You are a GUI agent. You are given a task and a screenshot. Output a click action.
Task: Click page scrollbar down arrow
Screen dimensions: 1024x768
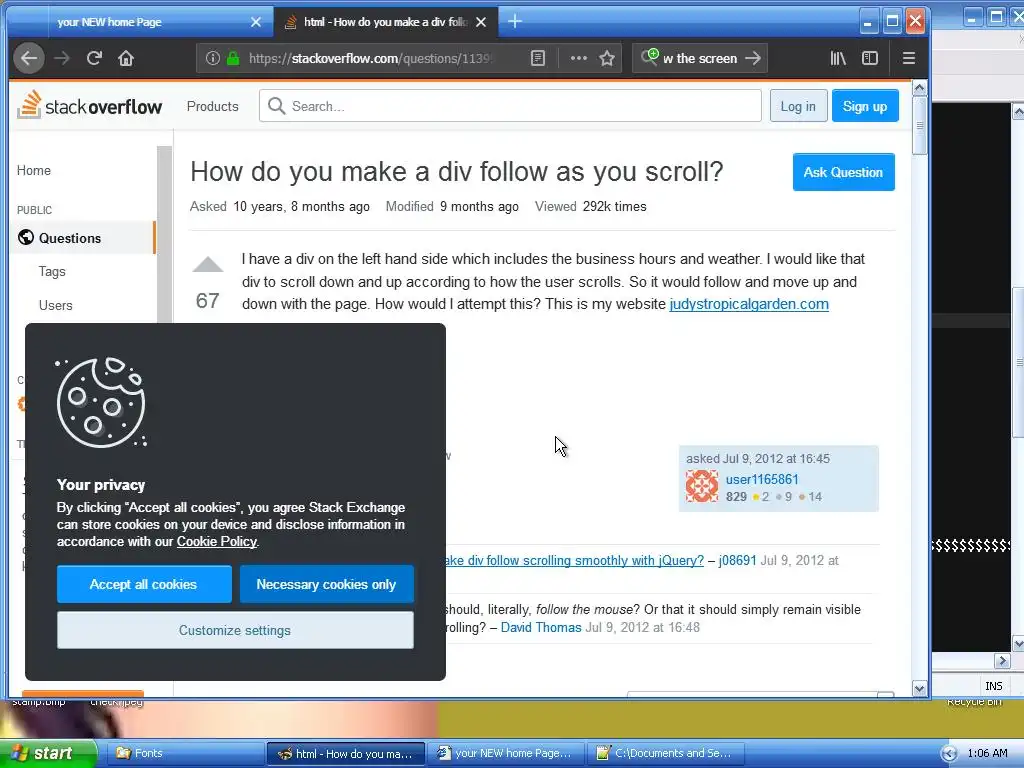tap(920, 688)
